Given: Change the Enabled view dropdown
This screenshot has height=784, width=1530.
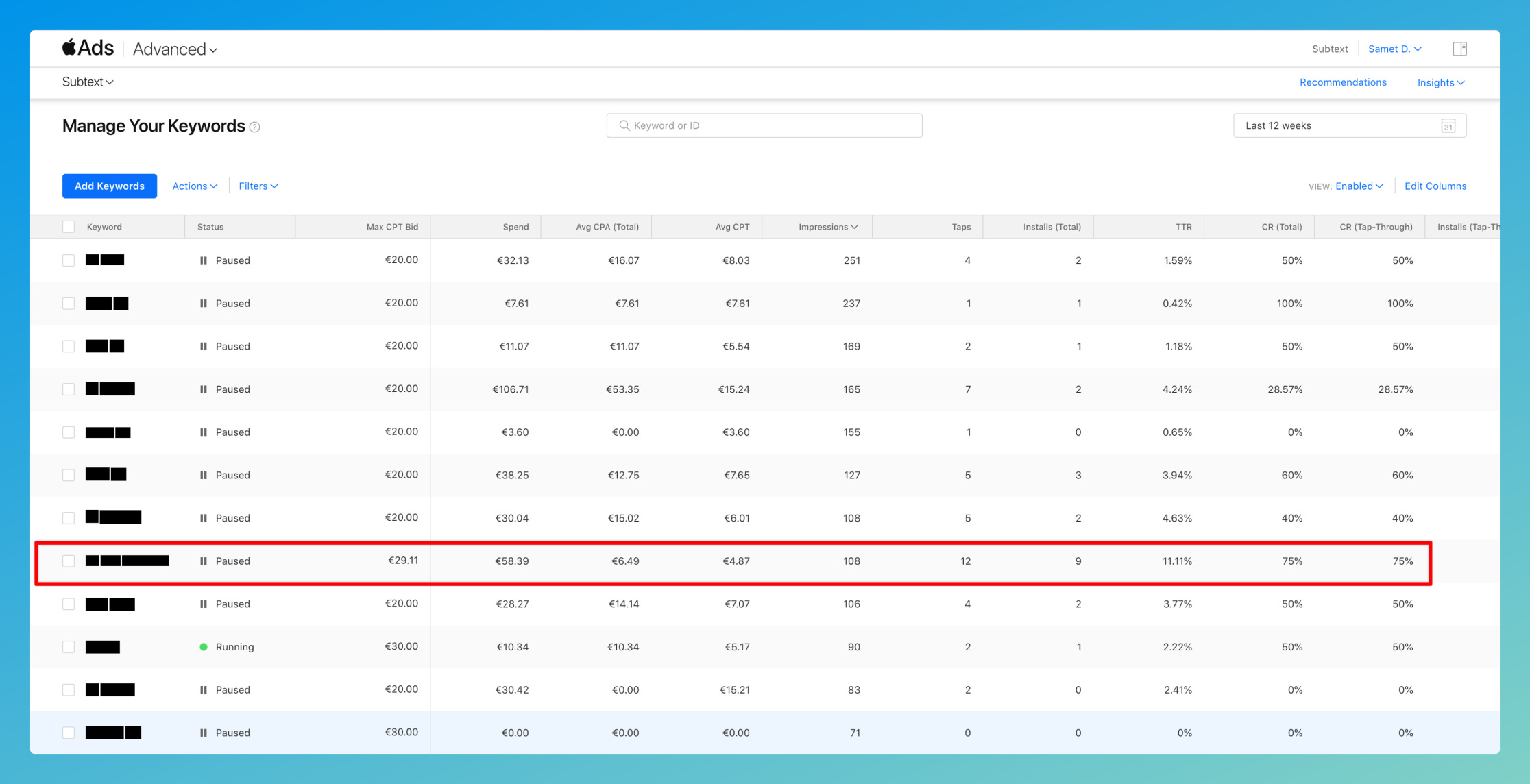Looking at the screenshot, I should pyautogui.click(x=1359, y=186).
